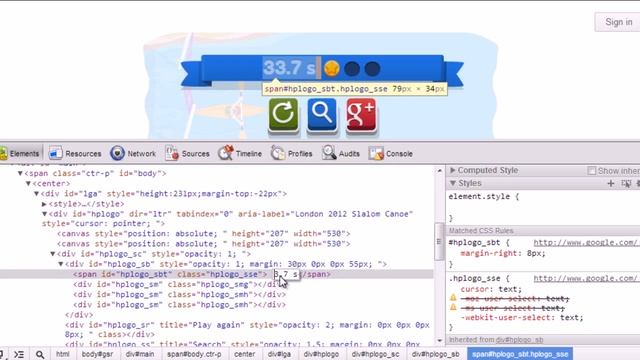Screen dimensions: 640x360
Task: Select div#lga breadcrumb
Action: [x=279, y=354]
